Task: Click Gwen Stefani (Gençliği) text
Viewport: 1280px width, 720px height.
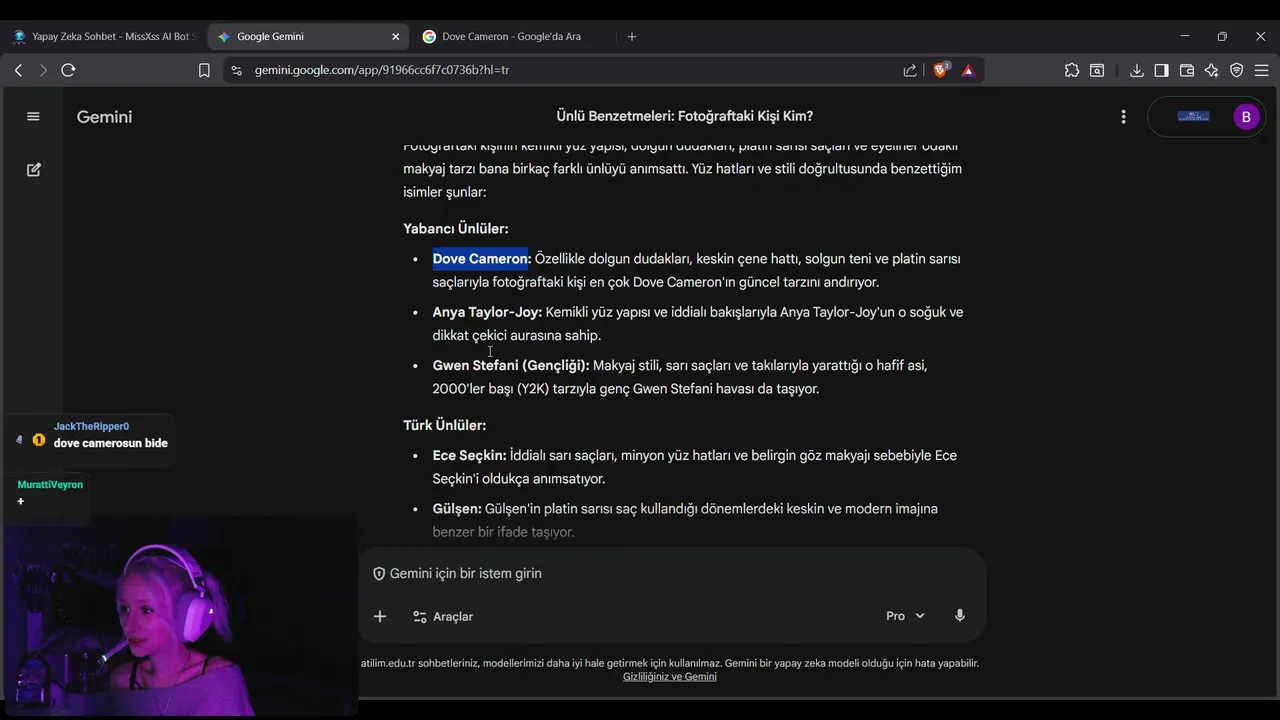Action: 511,366
